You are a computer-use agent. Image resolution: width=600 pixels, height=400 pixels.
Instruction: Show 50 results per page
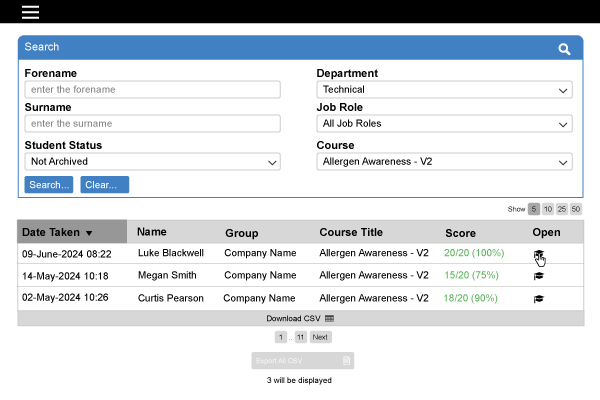(x=576, y=209)
